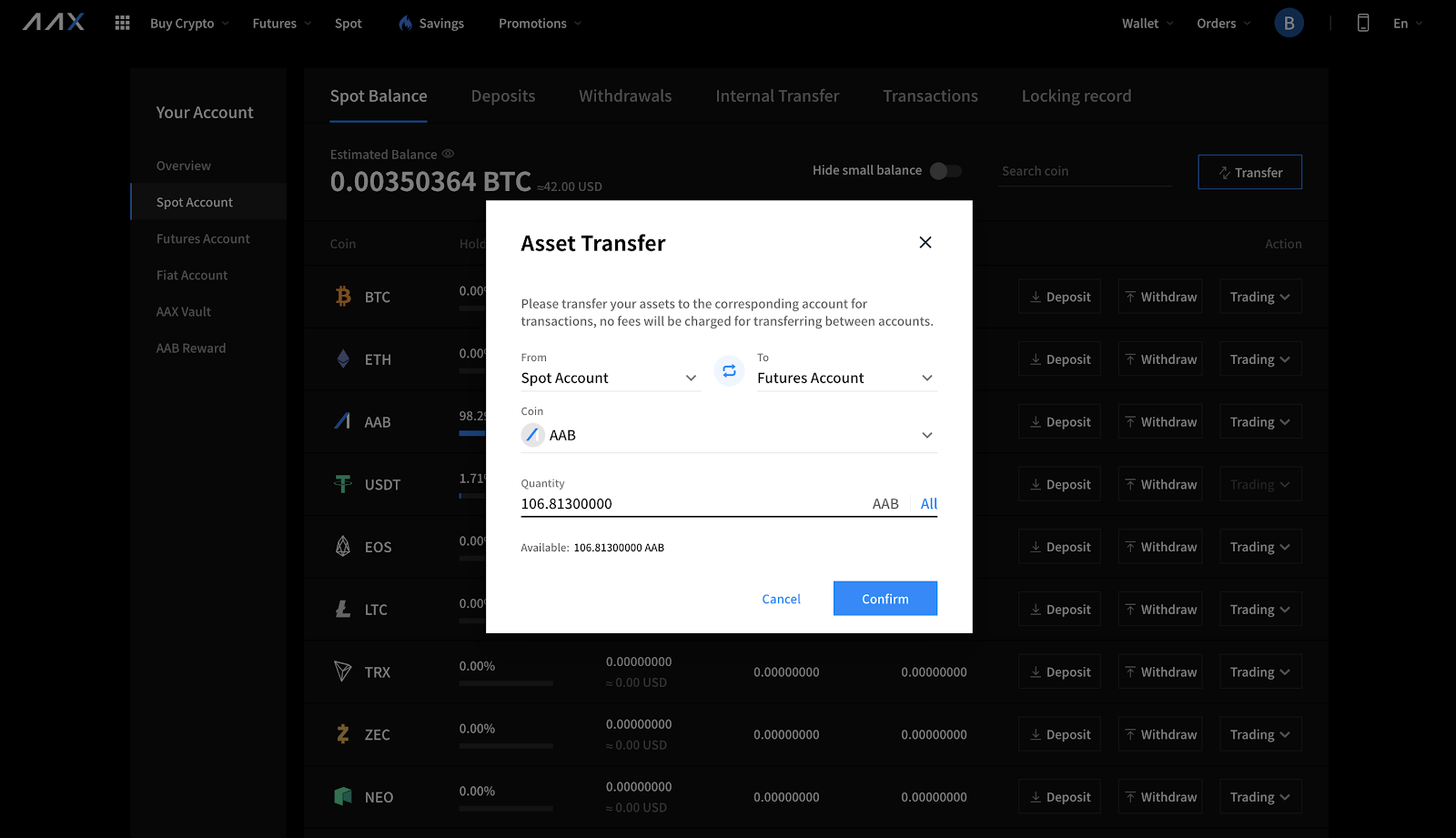This screenshot has width=1456, height=838.
Task: Open the From account dropdown
Action: (x=610, y=378)
